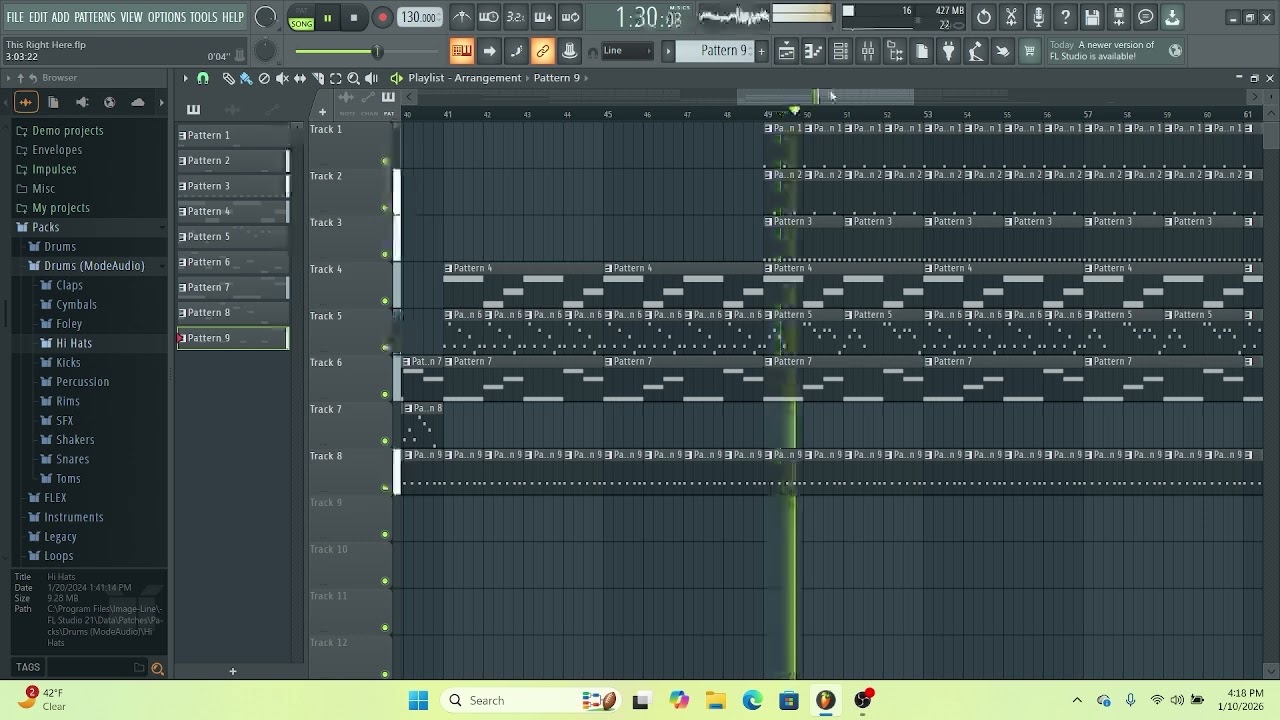The image size is (1280, 720).
Task: Click the TAGS button
Action: point(28,667)
